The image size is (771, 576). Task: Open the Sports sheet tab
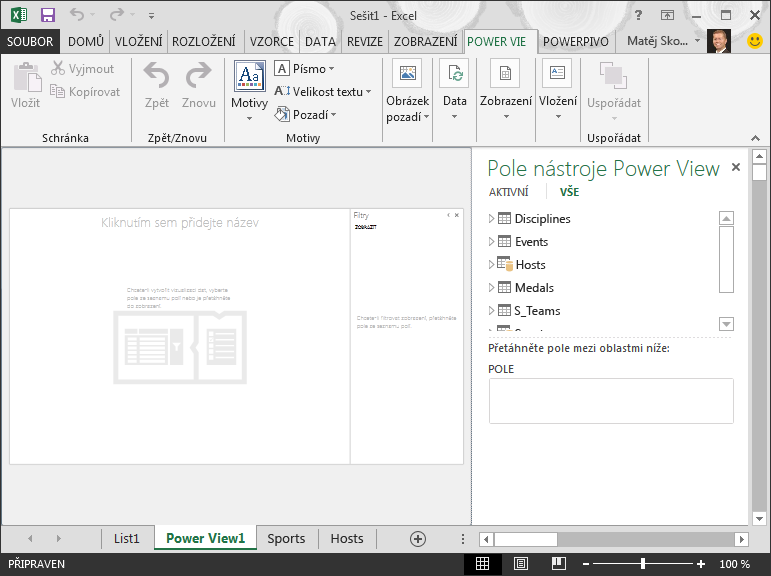pos(286,539)
